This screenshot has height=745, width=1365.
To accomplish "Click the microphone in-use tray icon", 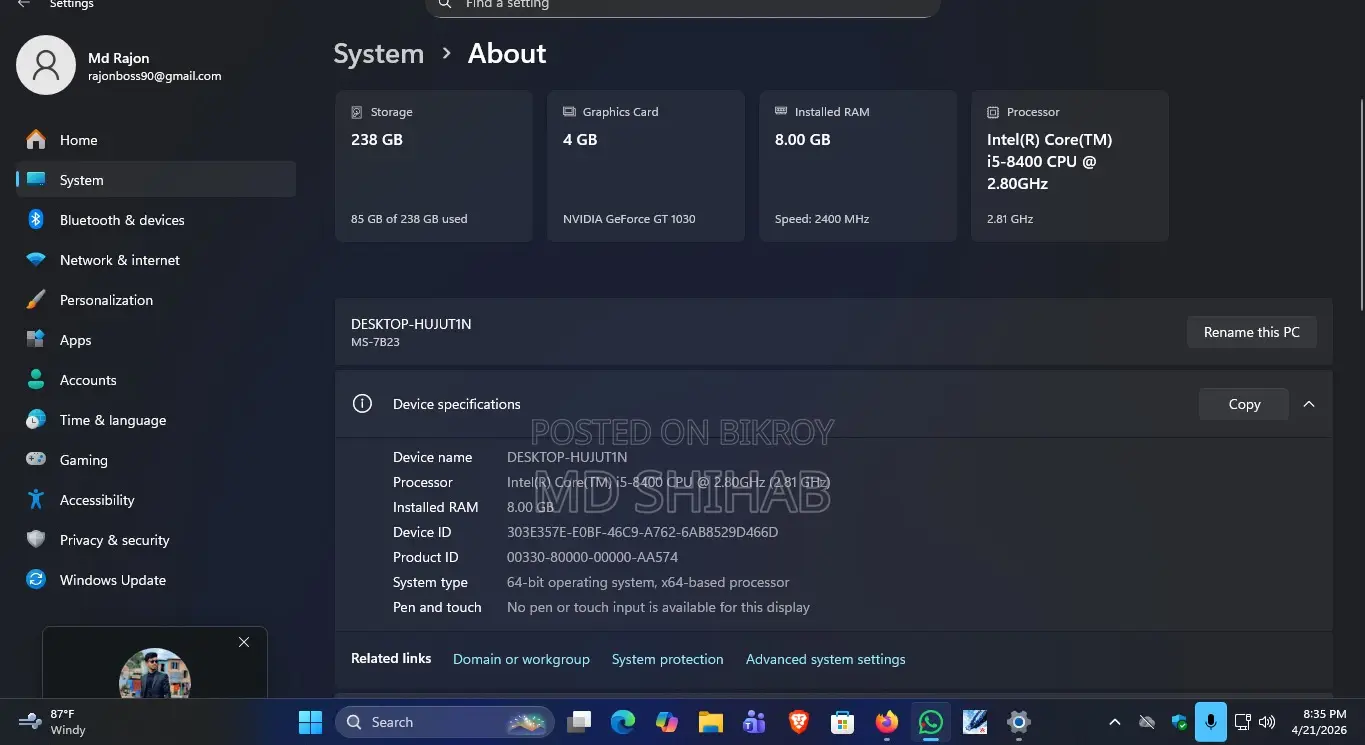I will [1211, 722].
